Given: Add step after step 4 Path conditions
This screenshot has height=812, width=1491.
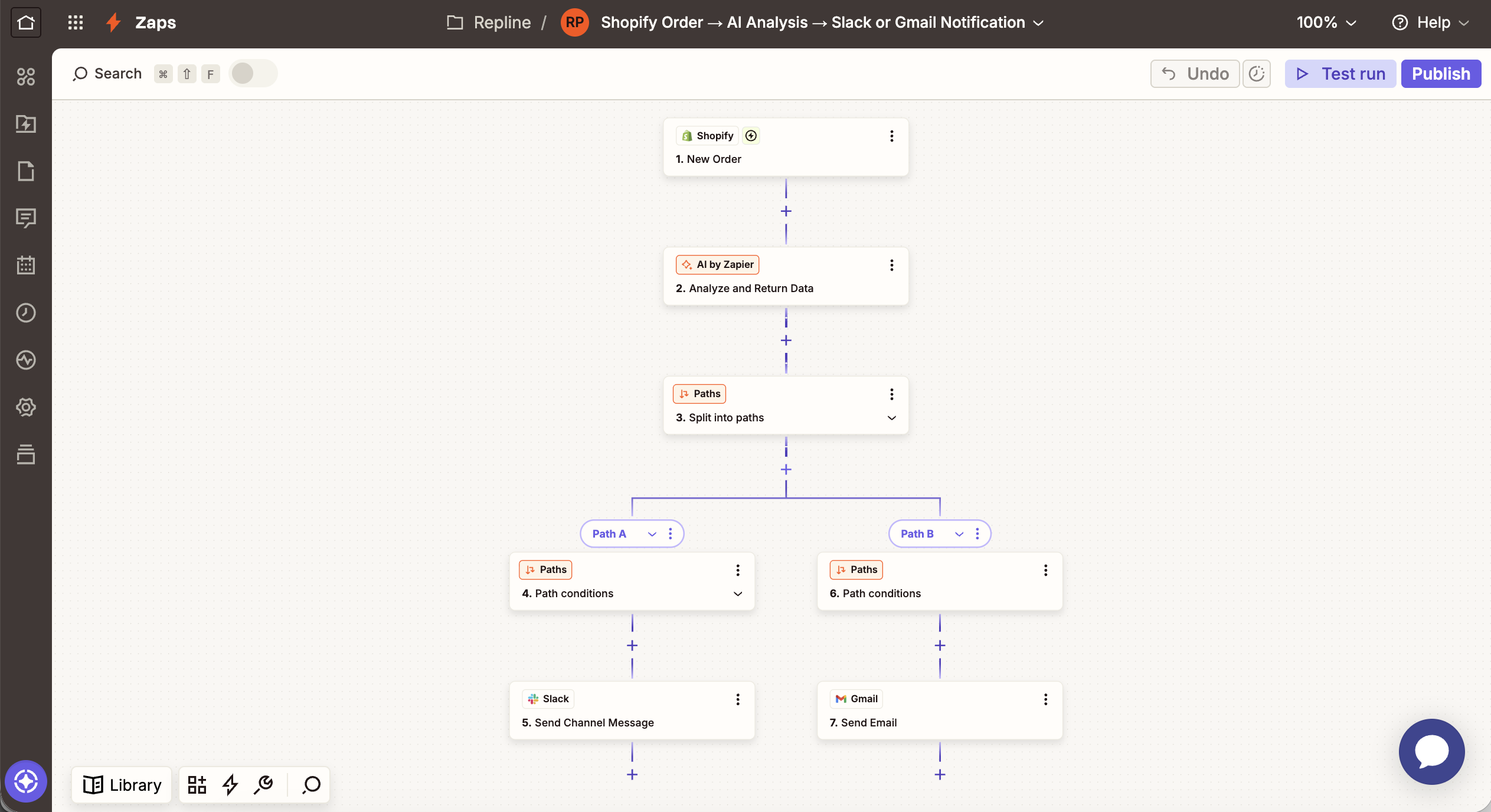Looking at the screenshot, I should click(632, 646).
